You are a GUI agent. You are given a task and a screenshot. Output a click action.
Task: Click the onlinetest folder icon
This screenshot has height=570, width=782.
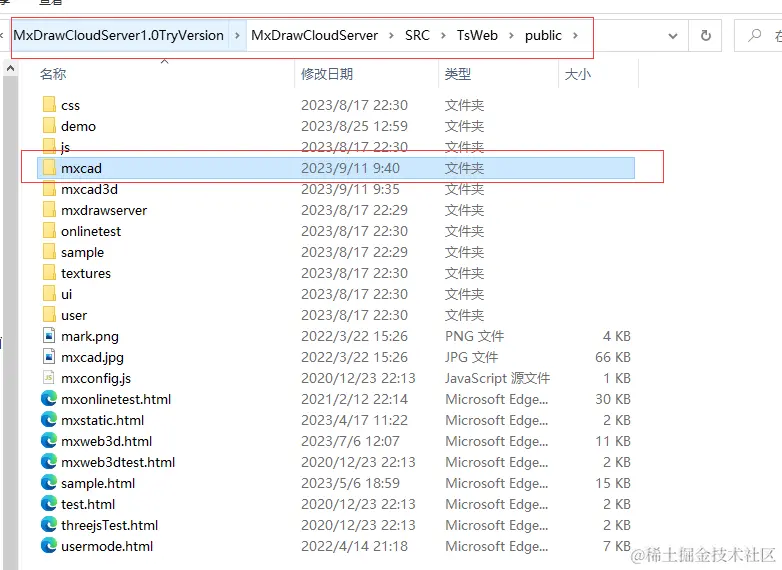click(x=49, y=231)
